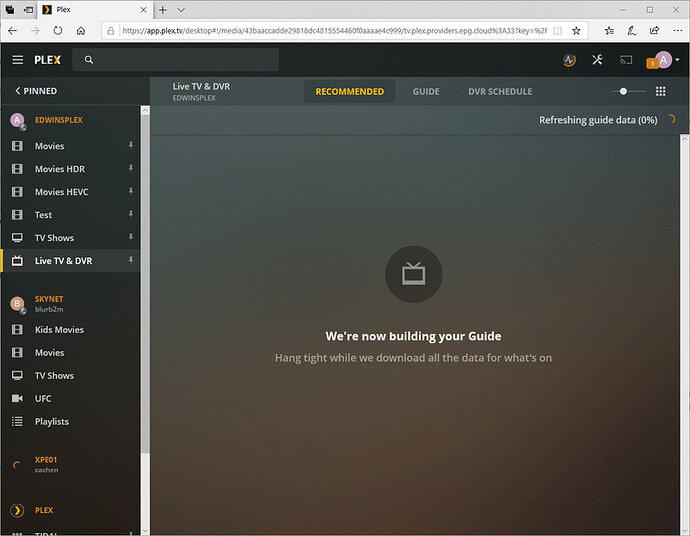
Task: Click the large TV placeholder icon
Action: tap(414, 274)
